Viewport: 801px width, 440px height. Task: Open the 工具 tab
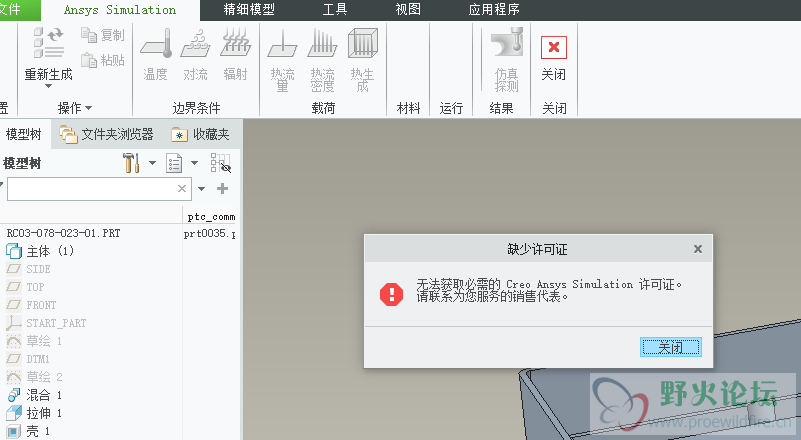click(335, 10)
